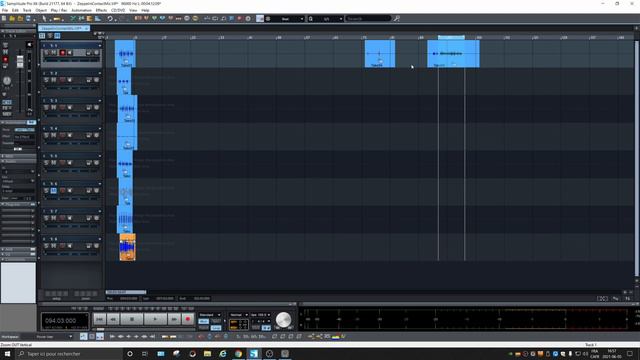Click the magnifier search icon in toolbar
The height and width of the screenshot is (360, 640).
point(396,18)
